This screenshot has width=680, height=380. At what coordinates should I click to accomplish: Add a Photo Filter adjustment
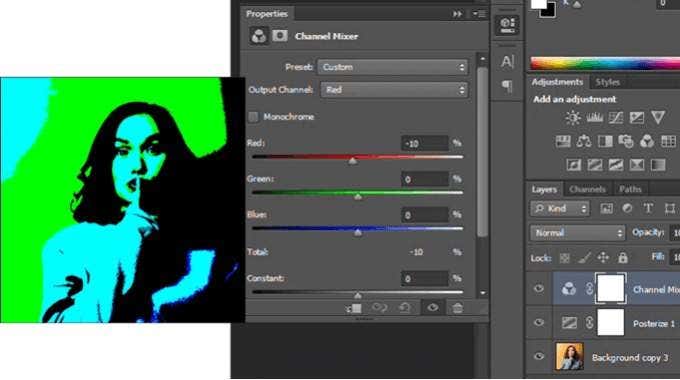(x=626, y=141)
